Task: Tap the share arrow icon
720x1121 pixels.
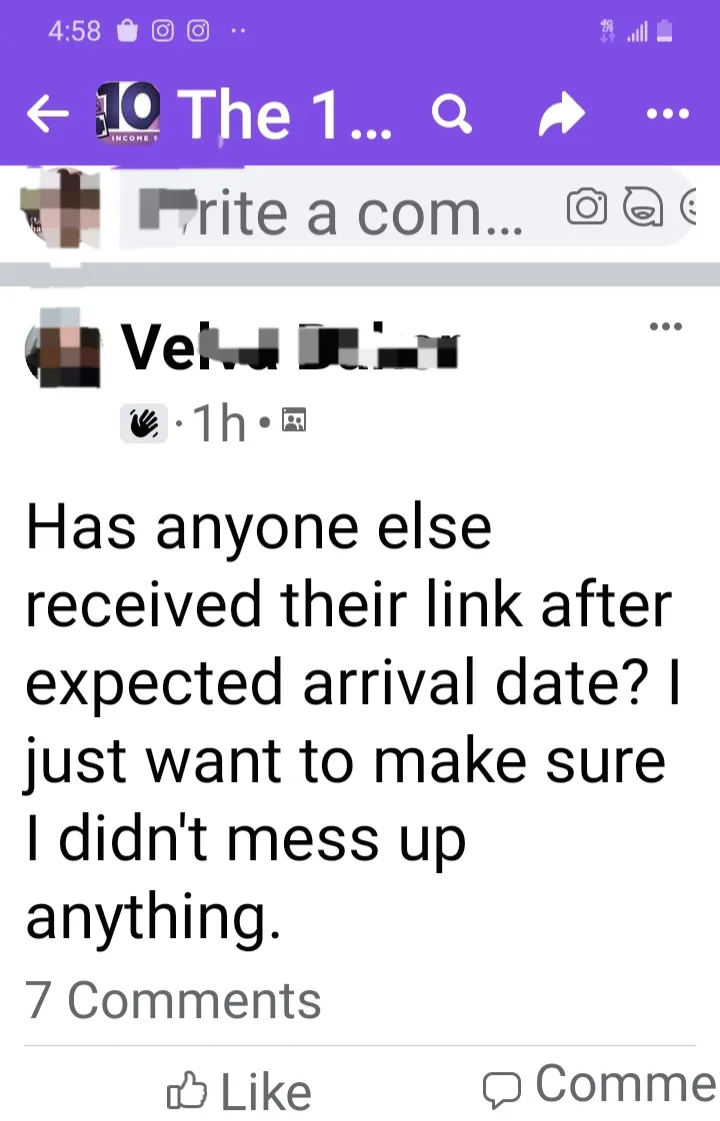Action: (x=562, y=114)
